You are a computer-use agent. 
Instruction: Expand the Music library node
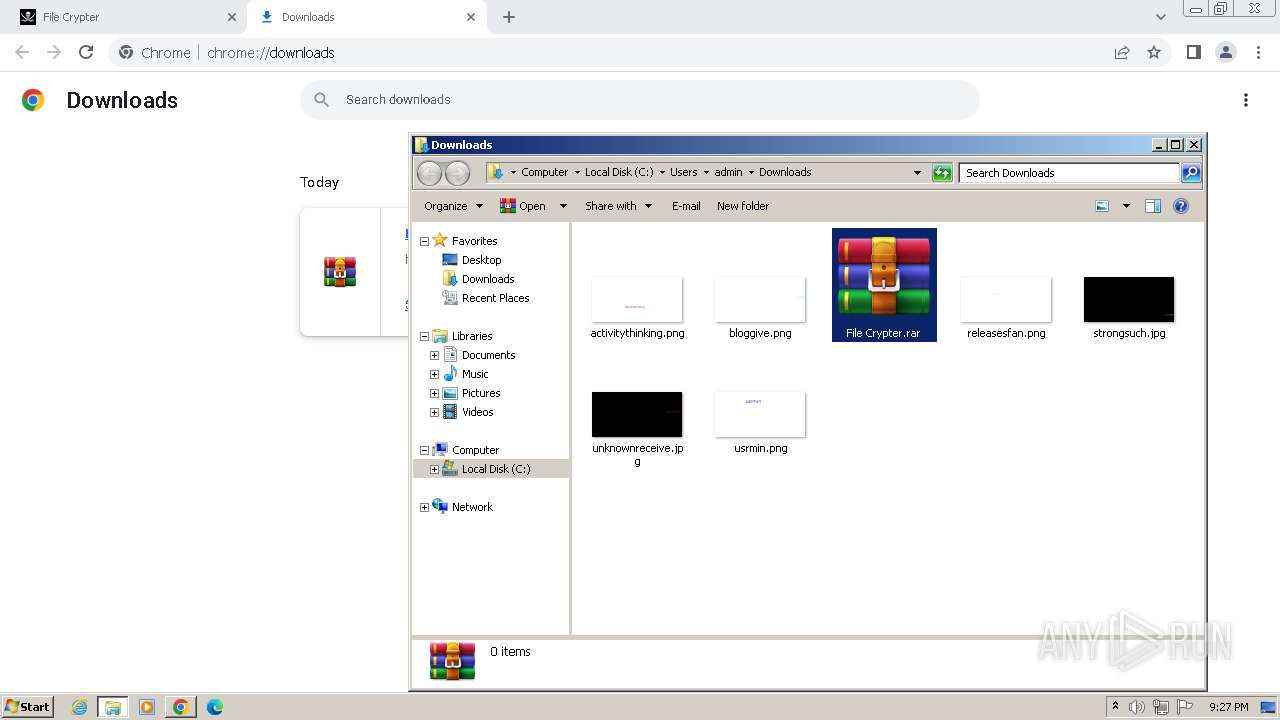434,374
